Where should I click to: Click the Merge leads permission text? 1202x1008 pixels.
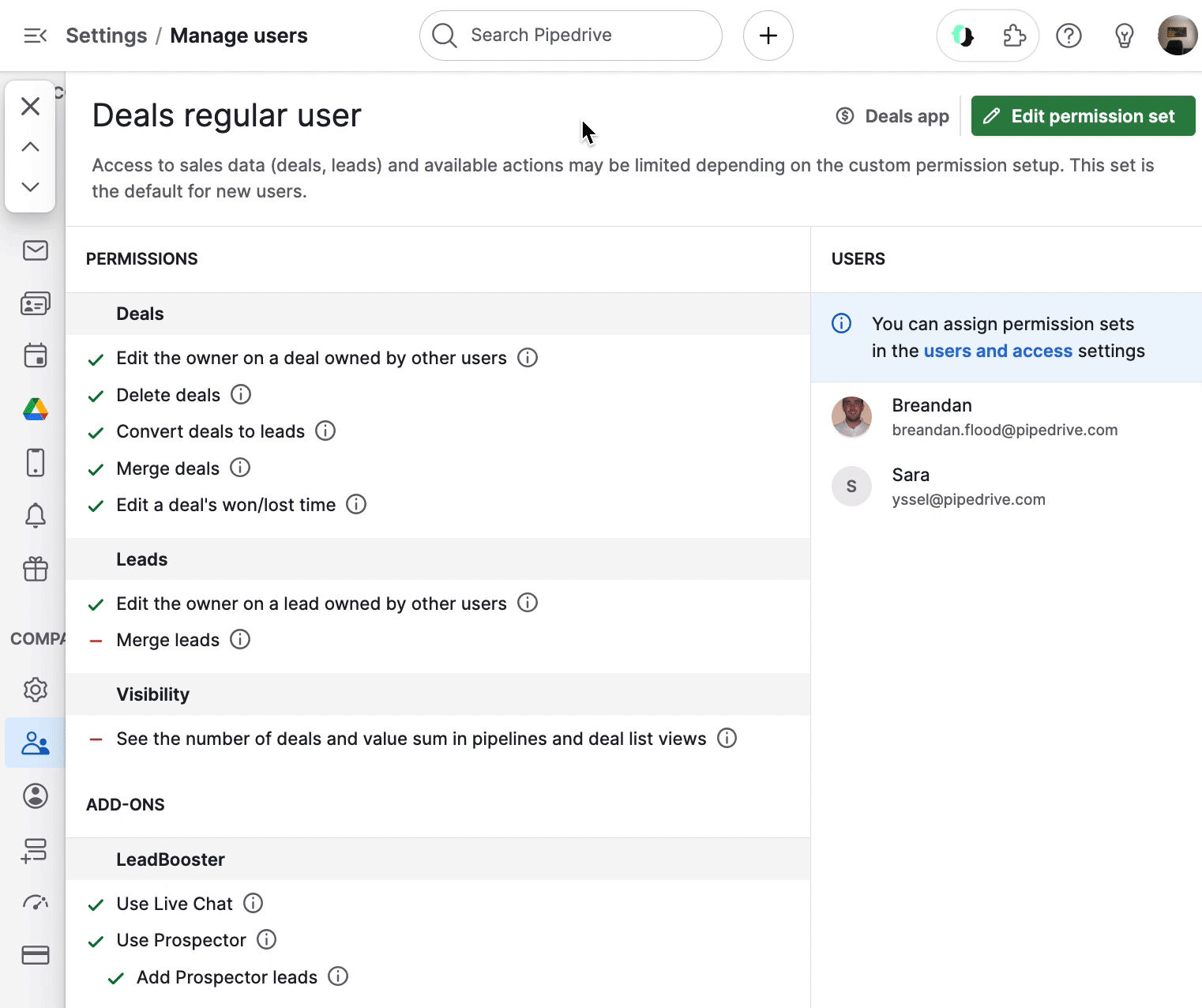pyautogui.click(x=167, y=640)
